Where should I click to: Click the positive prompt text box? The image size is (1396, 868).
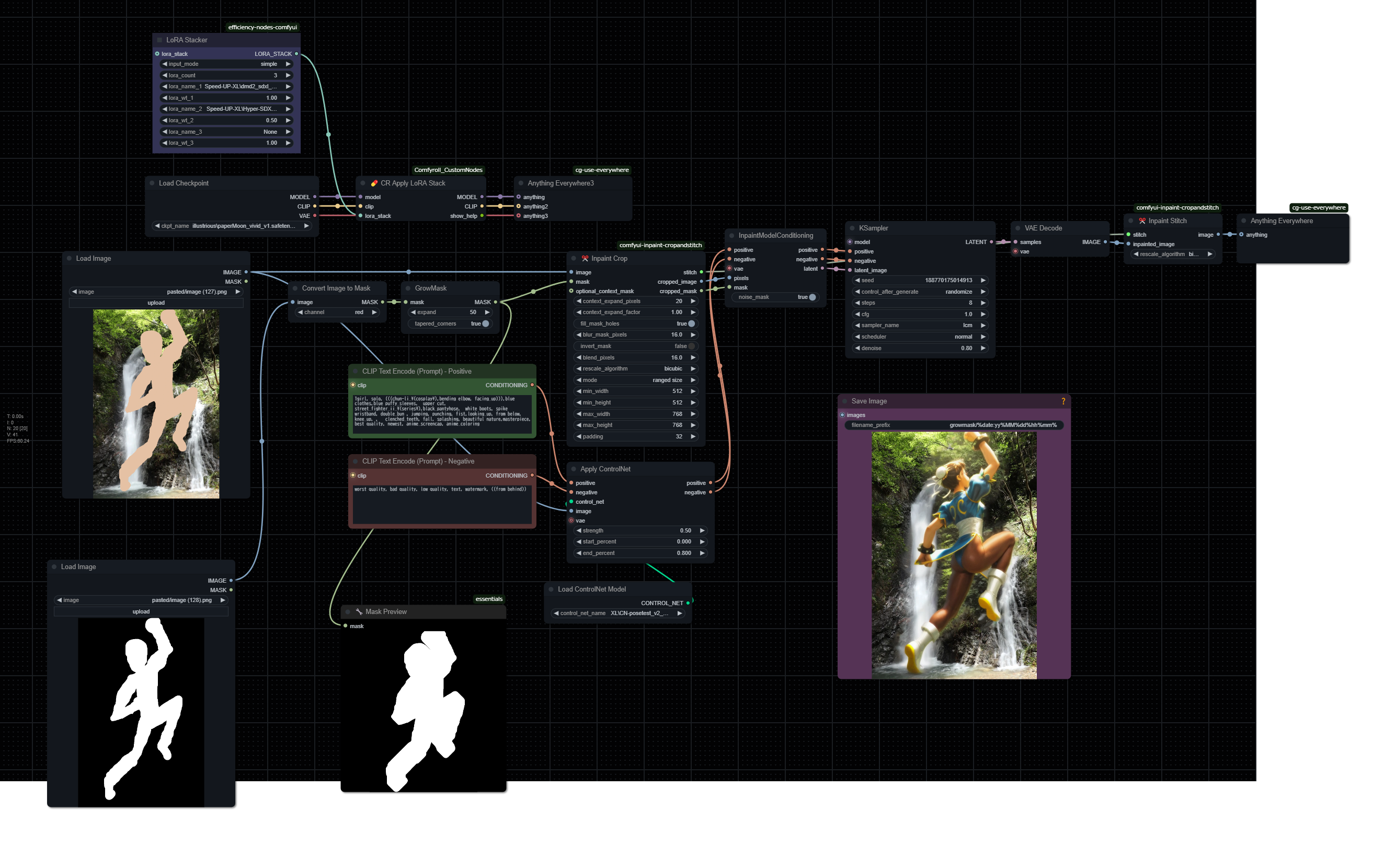442,413
